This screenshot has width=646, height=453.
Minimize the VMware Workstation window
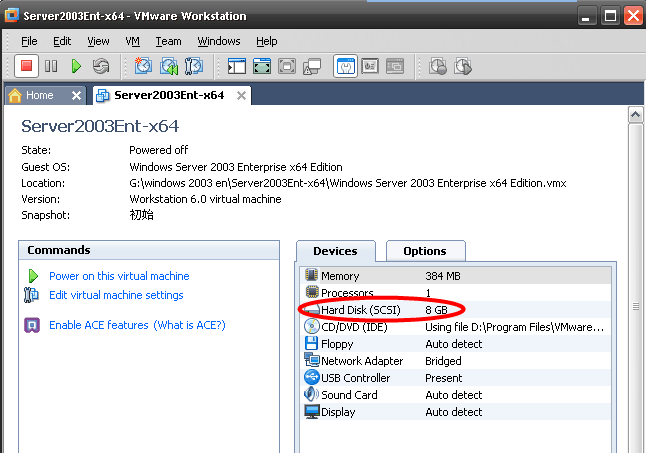click(586, 16)
